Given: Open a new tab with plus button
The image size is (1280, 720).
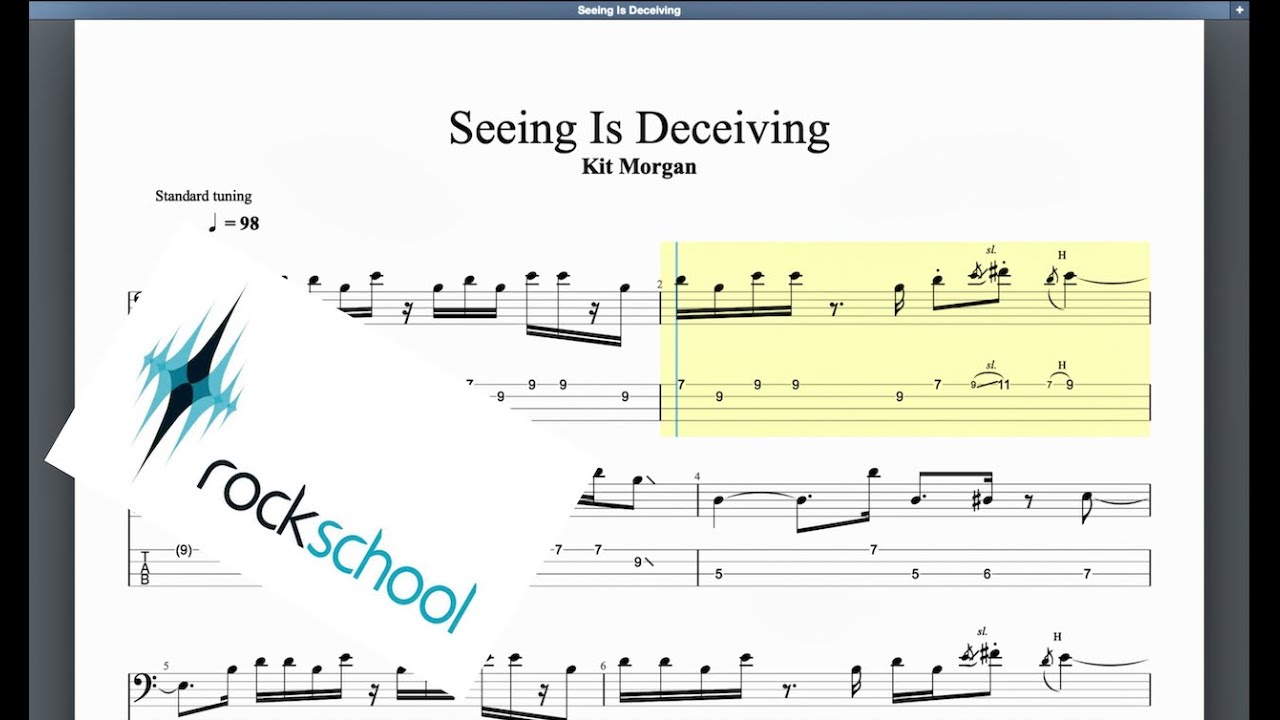Looking at the screenshot, I should pyautogui.click(x=1240, y=10).
